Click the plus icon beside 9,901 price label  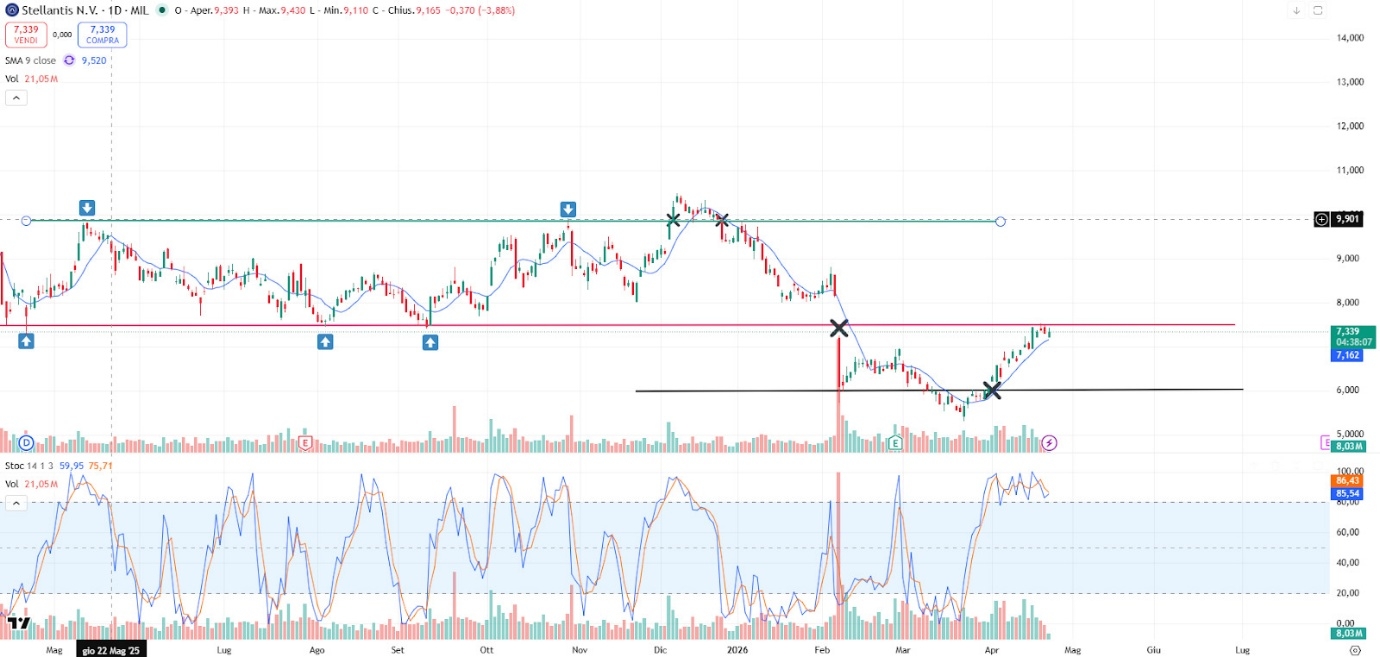click(x=1321, y=219)
